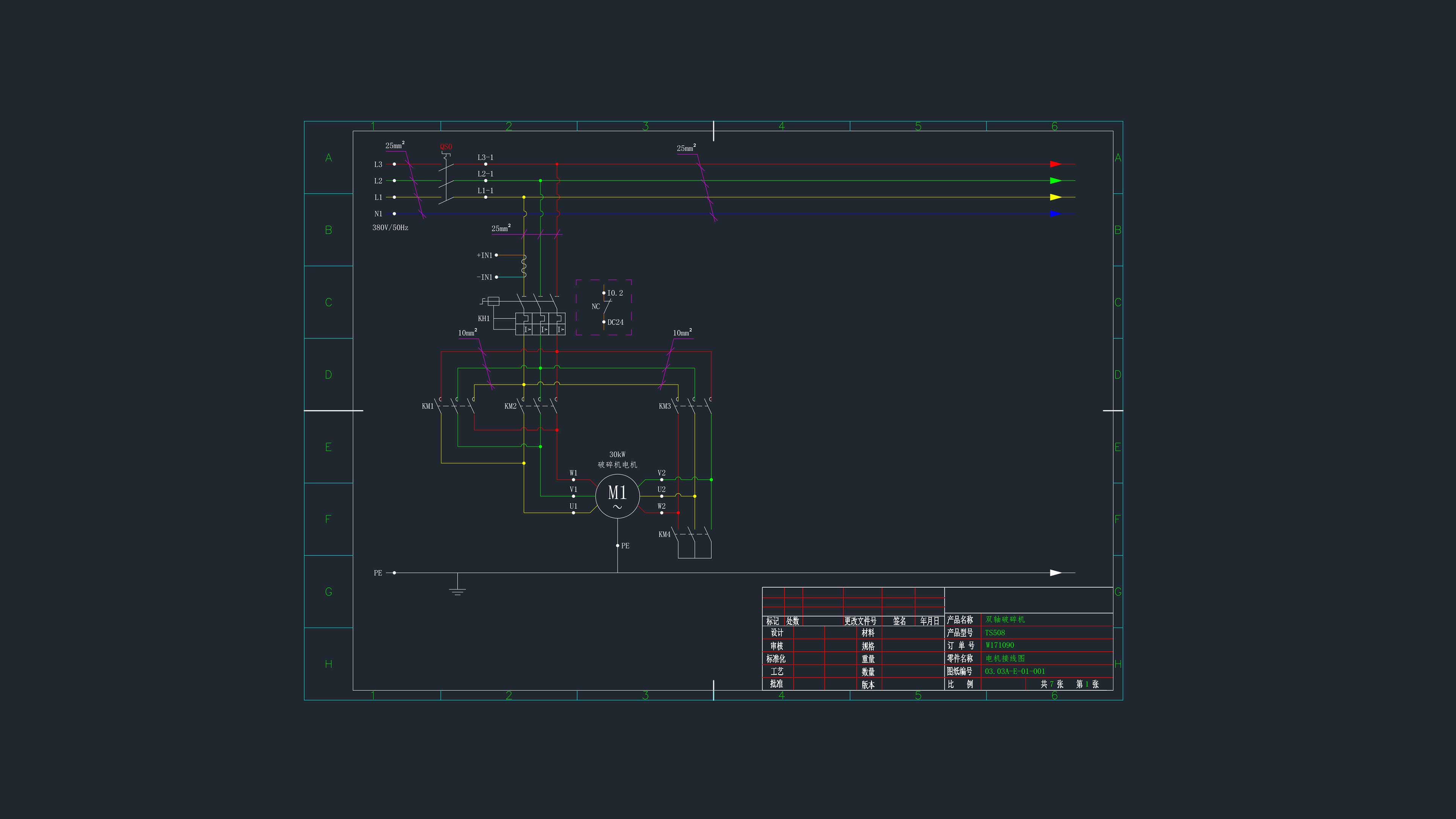Screen dimensions: 1456x819
Task: Click the green L2 bus arrowhead
Action: click(1056, 181)
